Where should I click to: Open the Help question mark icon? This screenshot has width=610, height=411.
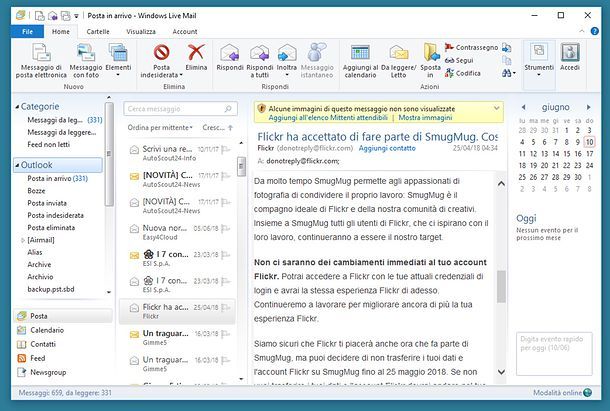[x=594, y=31]
